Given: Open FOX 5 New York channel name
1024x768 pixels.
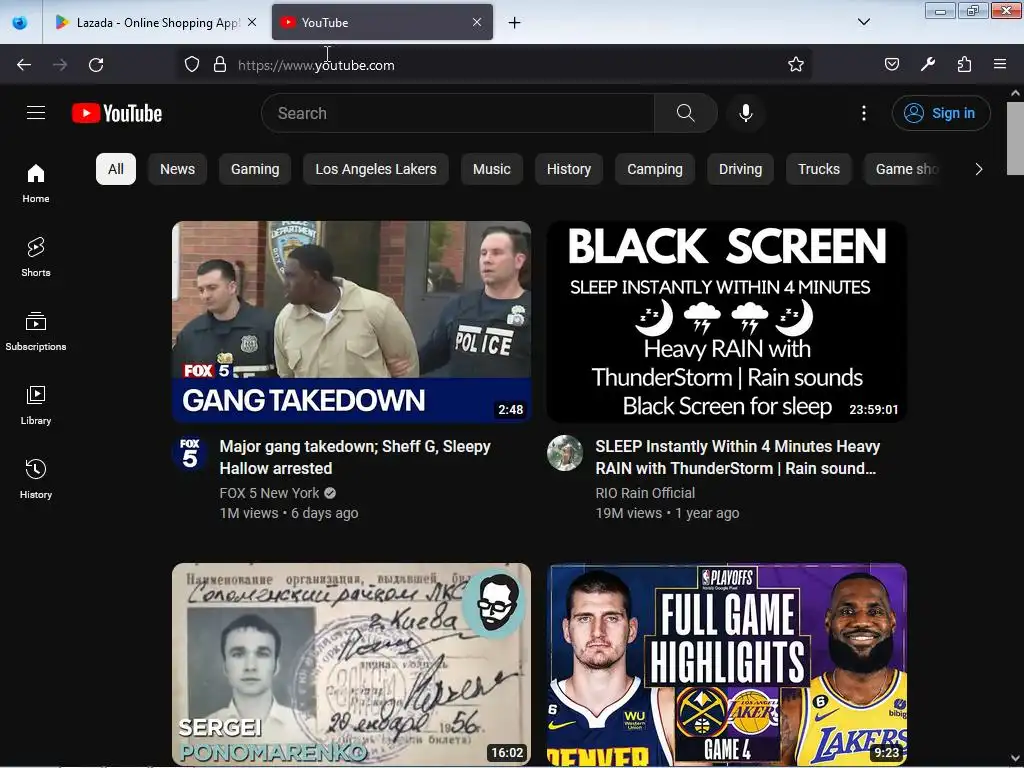Looking at the screenshot, I should click(x=269, y=493).
